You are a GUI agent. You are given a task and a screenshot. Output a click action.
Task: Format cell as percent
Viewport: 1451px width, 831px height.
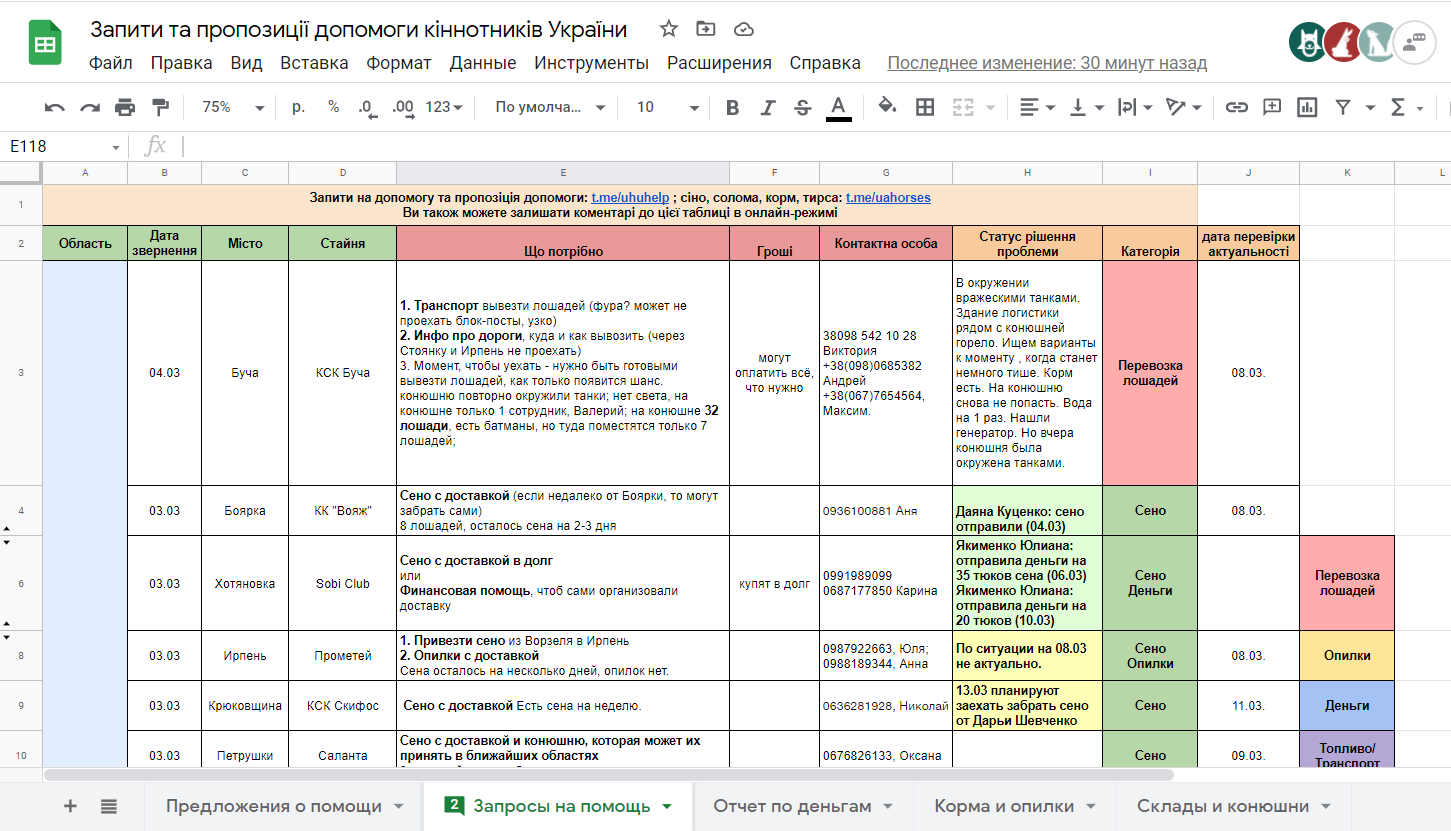333,107
